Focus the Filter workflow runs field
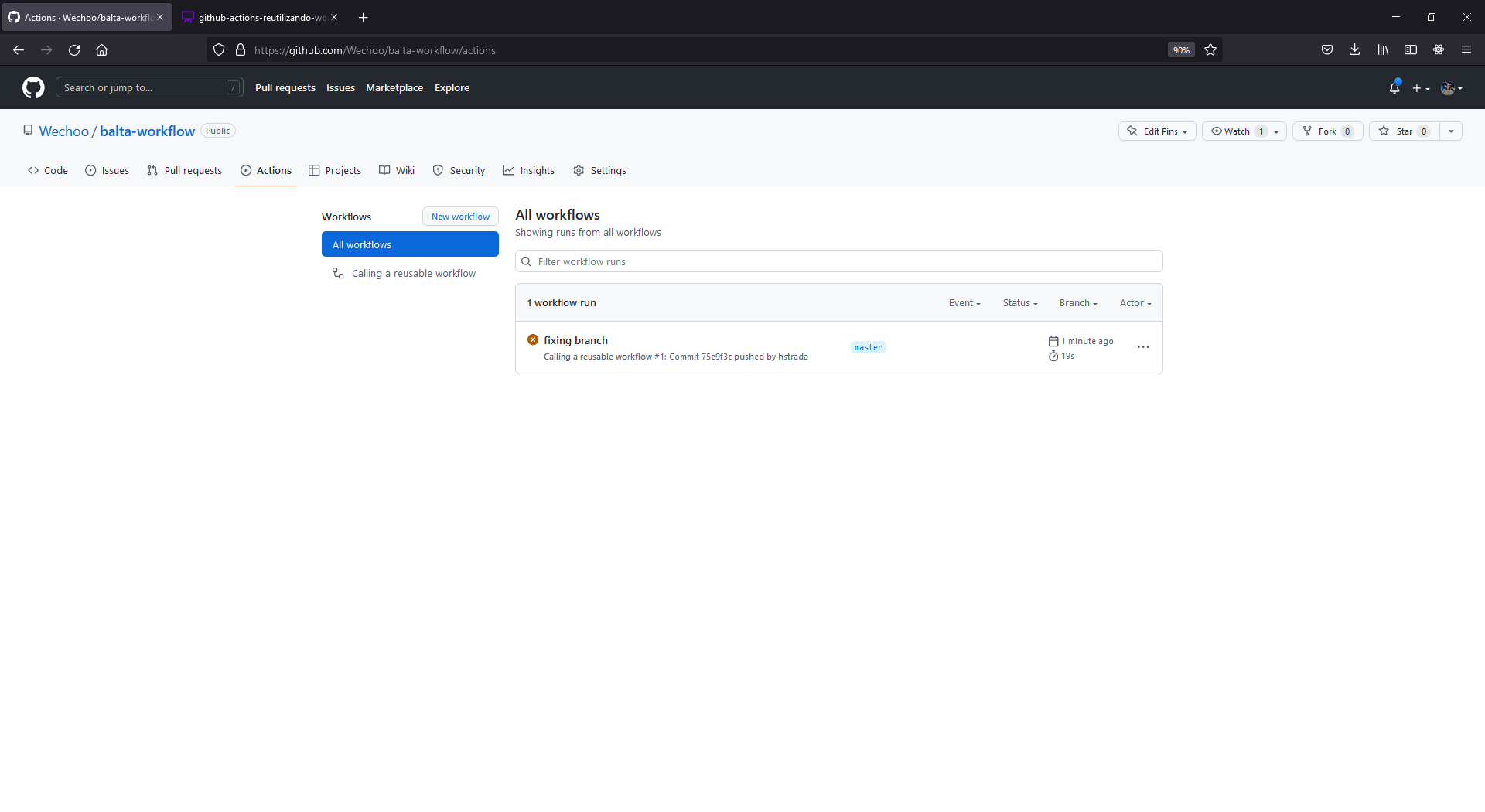Viewport: 1485px width, 812px height. [x=838, y=261]
